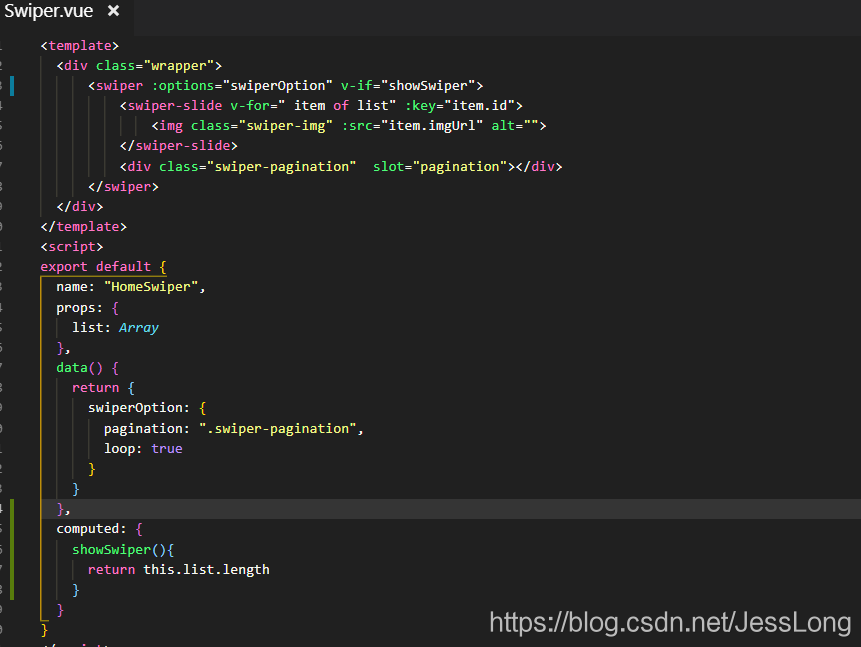Click the swiper-pagination div class
The height and width of the screenshot is (647, 861).
coord(258,166)
